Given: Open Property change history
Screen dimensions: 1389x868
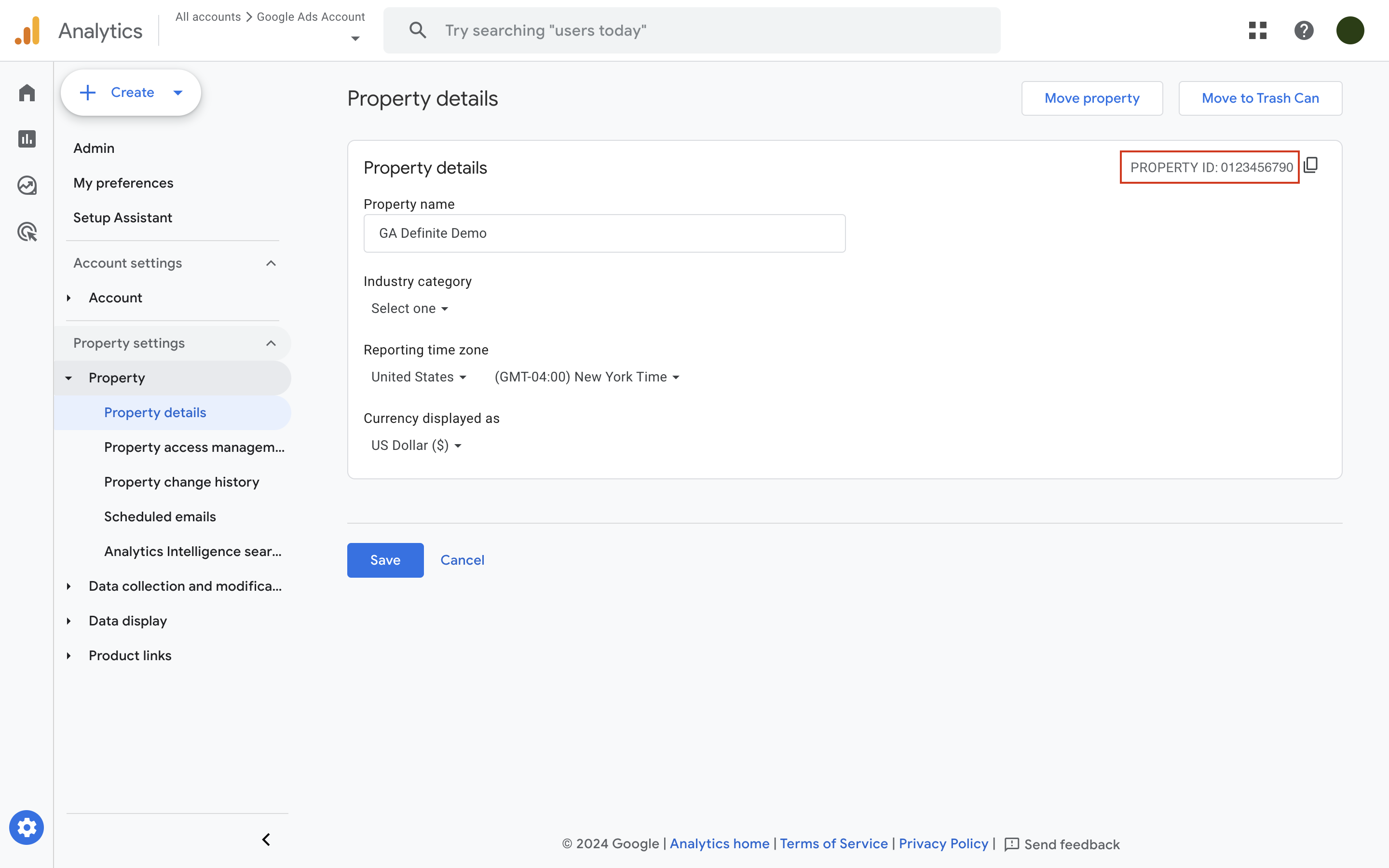Looking at the screenshot, I should click(181, 482).
